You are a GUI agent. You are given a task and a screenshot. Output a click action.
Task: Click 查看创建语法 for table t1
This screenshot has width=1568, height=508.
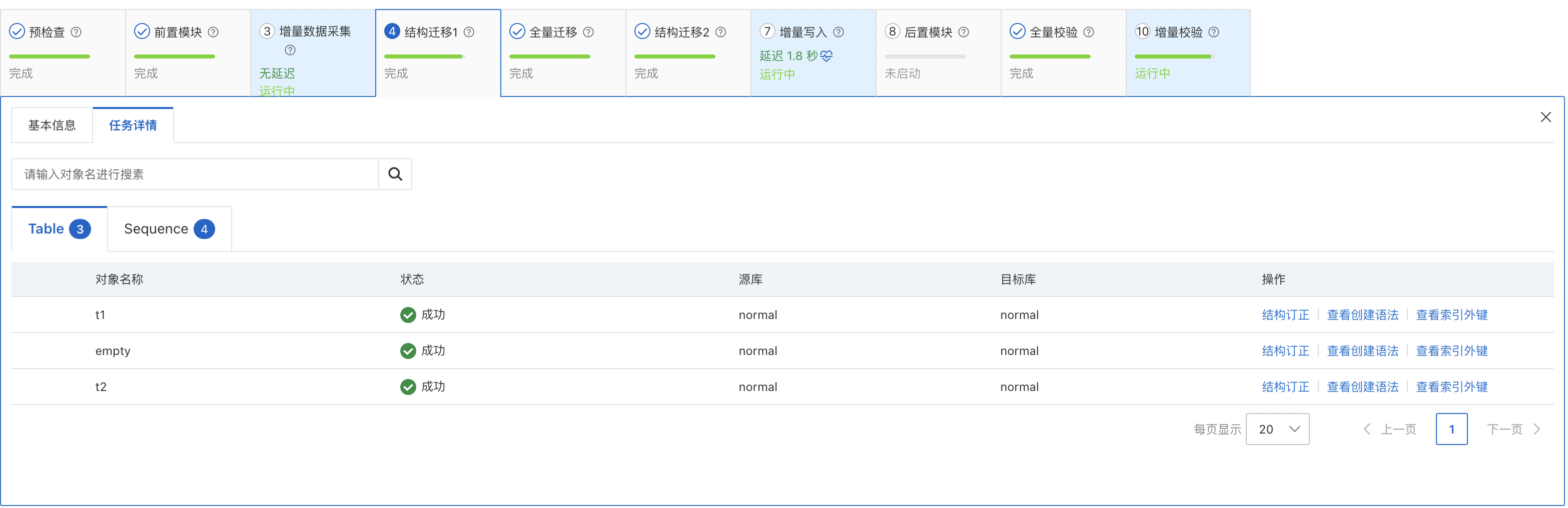(1363, 315)
